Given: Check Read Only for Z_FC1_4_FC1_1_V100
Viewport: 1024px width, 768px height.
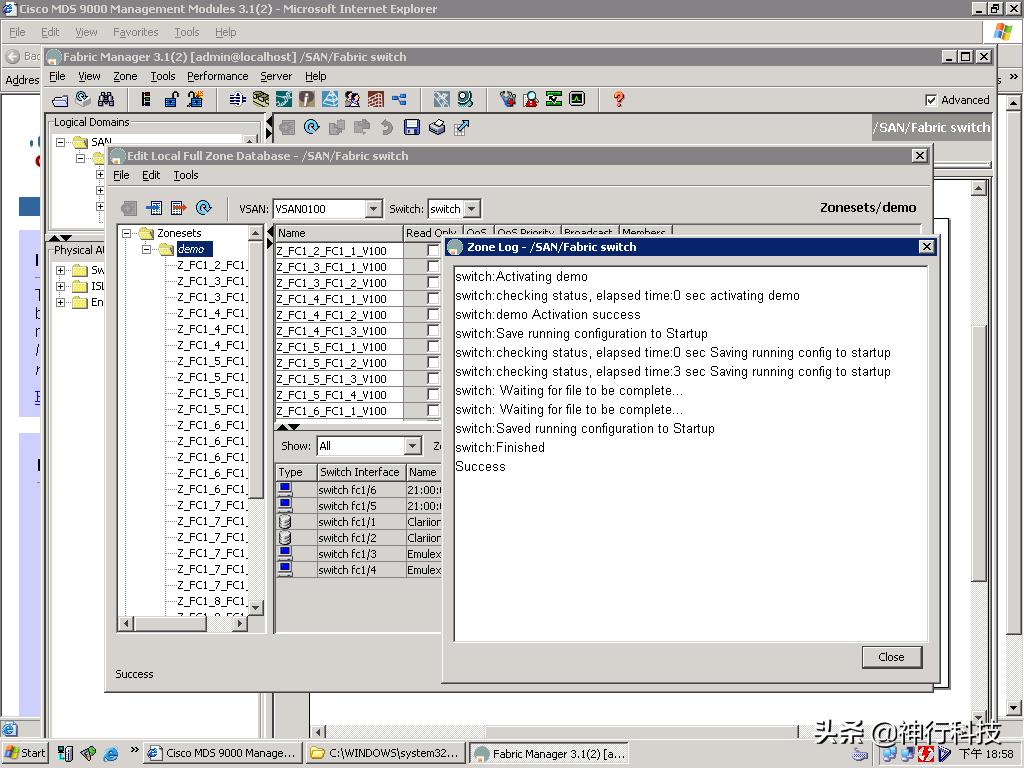Looking at the screenshot, I should [433, 299].
